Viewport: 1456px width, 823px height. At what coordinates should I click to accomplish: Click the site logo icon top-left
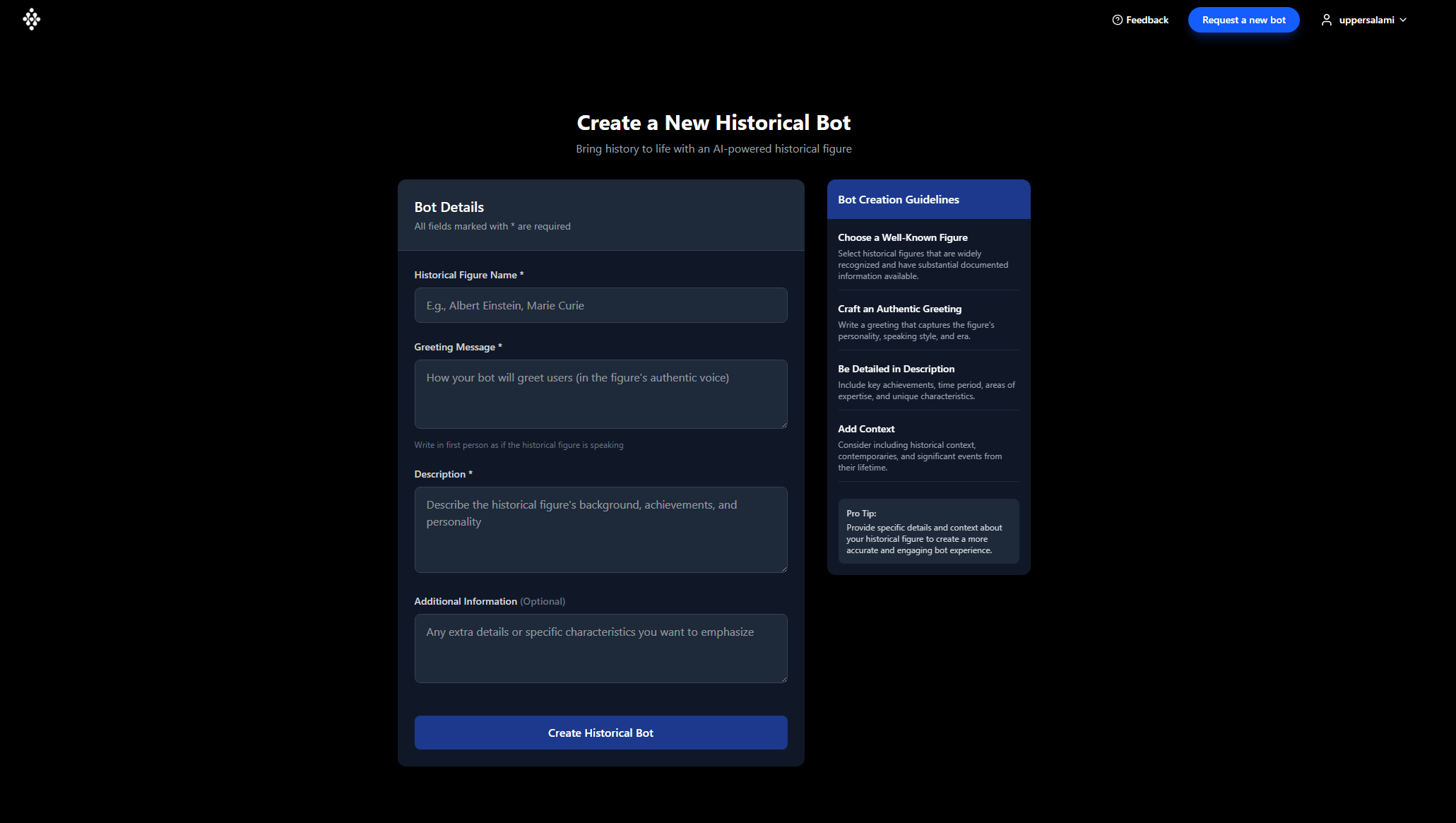coord(31,19)
